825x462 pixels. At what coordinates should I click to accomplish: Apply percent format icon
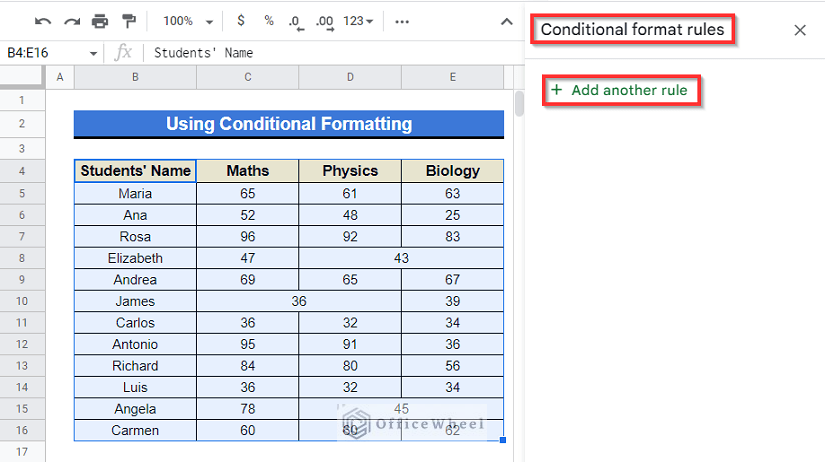coord(269,21)
